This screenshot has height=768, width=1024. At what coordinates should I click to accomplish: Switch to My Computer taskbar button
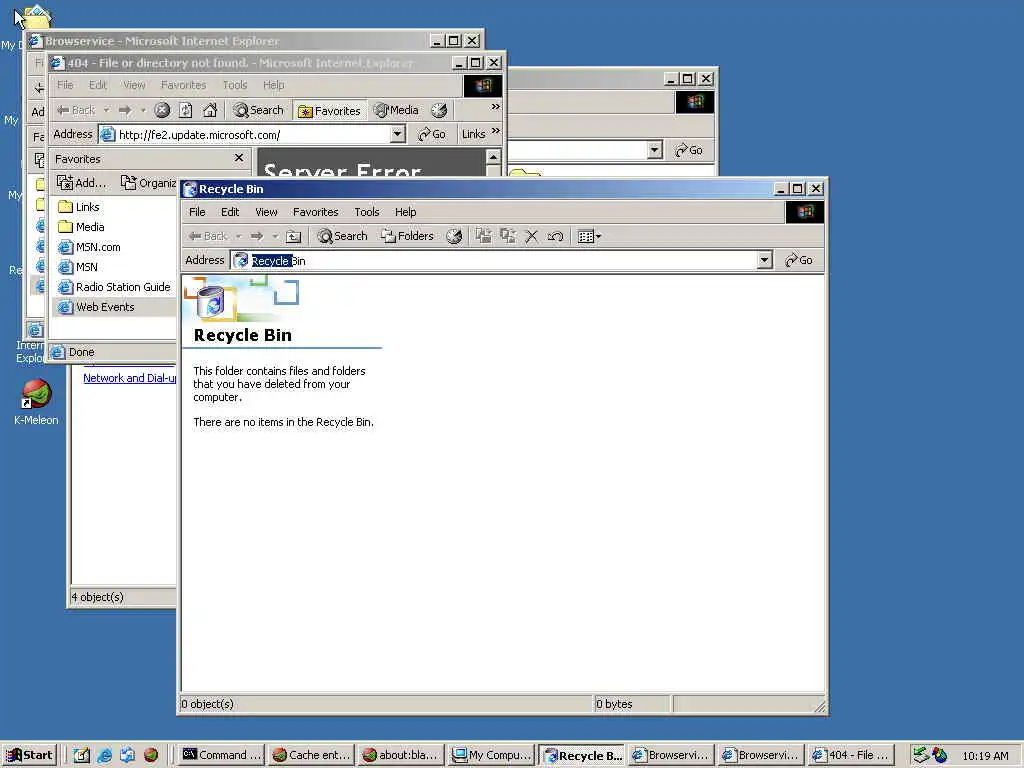[x=492, y=755]
